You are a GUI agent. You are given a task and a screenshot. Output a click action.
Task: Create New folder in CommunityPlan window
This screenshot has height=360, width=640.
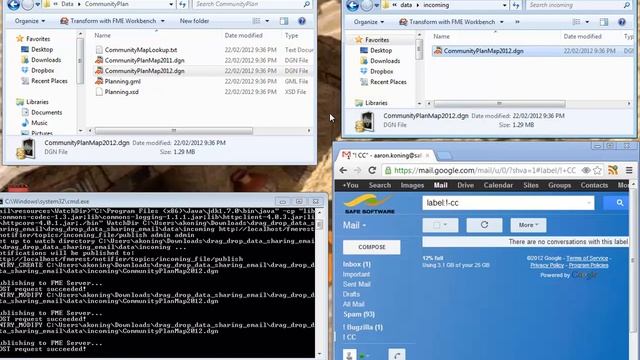tap(194, 21)
